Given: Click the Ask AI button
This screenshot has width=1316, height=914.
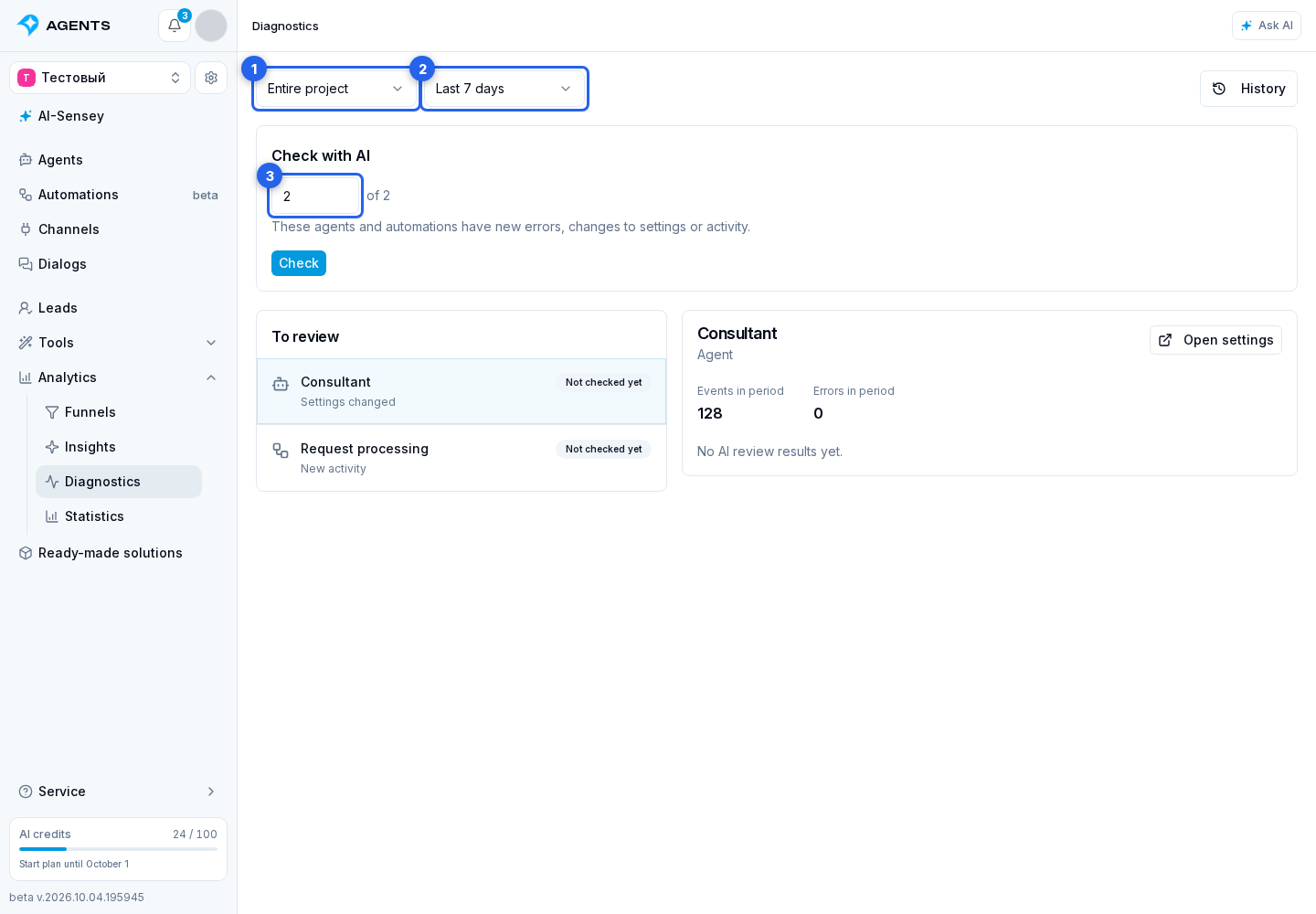Looking at the screenshot, I should (1267, 26).
